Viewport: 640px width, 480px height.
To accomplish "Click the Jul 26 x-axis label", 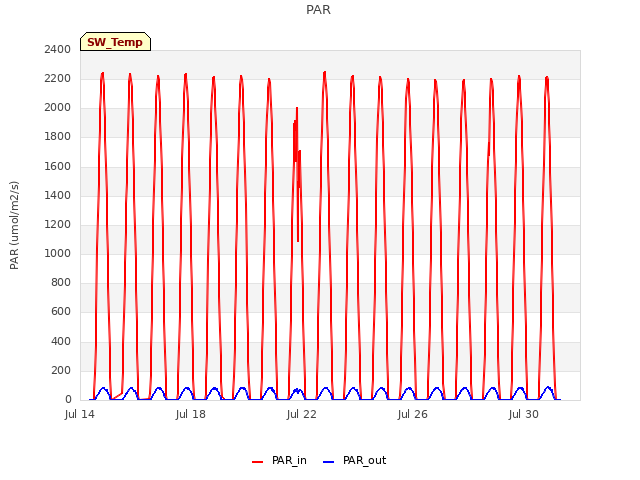I will 413,414.
